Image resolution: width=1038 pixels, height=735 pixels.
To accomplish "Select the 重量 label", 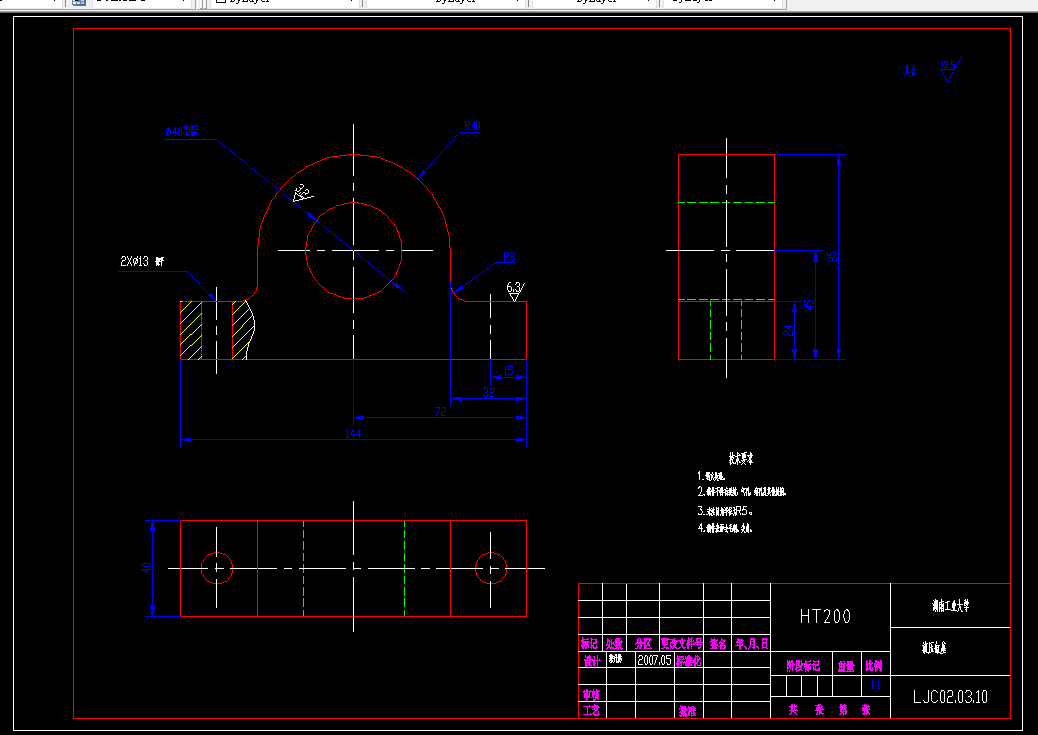I will pyautogui.click(x=846, y=666).
